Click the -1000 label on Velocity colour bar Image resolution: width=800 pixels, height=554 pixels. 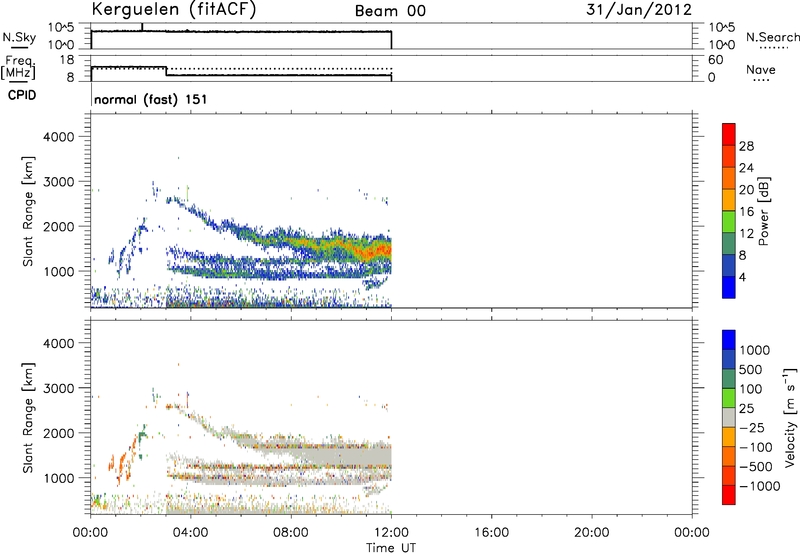760,486
